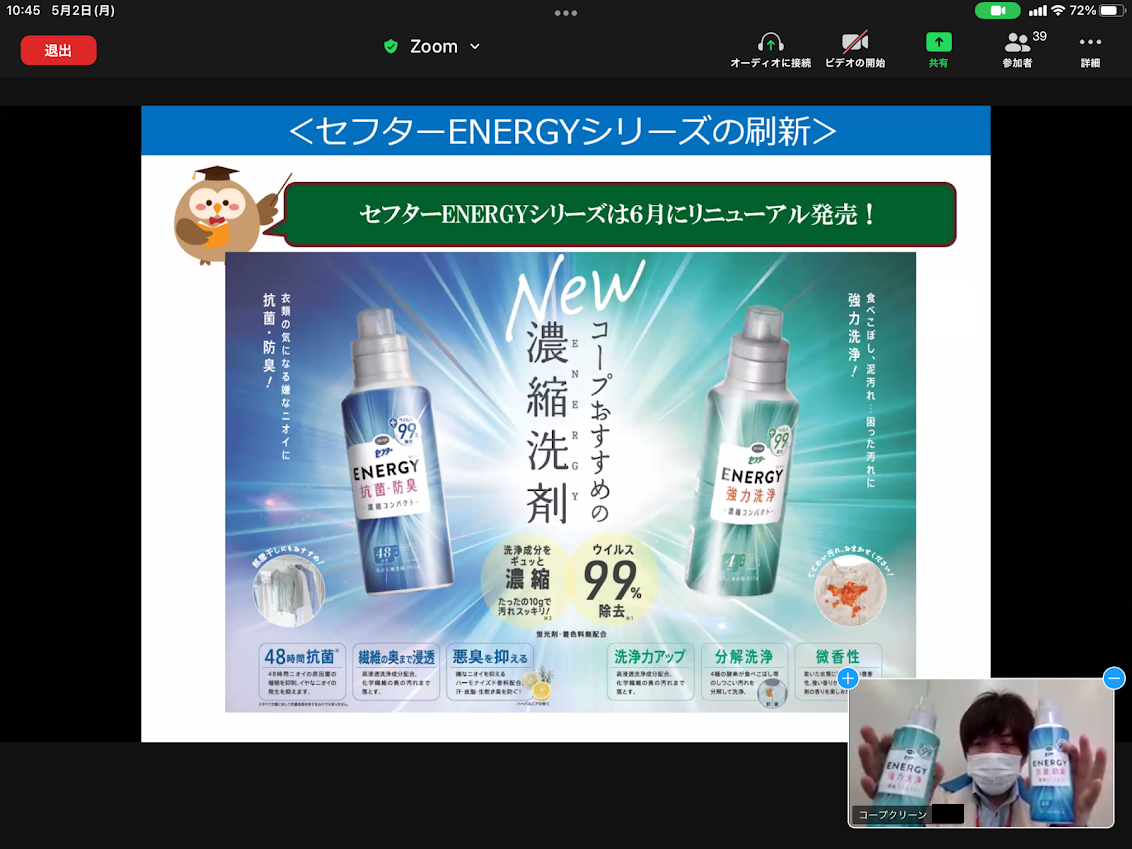Image resolution: width=1132 pixels, height=849 pixels.
Task: Tap the Zoom title text
Action: click(x=434, y=46)
